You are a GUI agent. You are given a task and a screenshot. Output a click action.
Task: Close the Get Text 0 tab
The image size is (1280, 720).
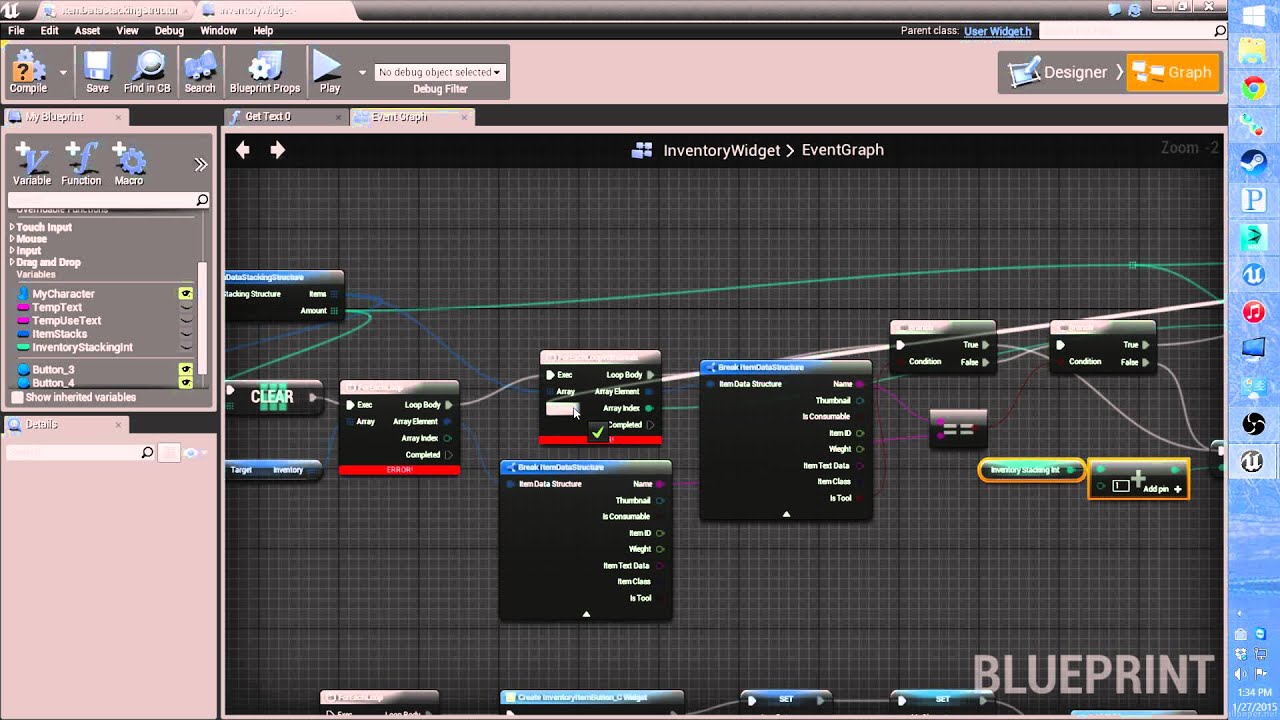[x=339, y=117]
